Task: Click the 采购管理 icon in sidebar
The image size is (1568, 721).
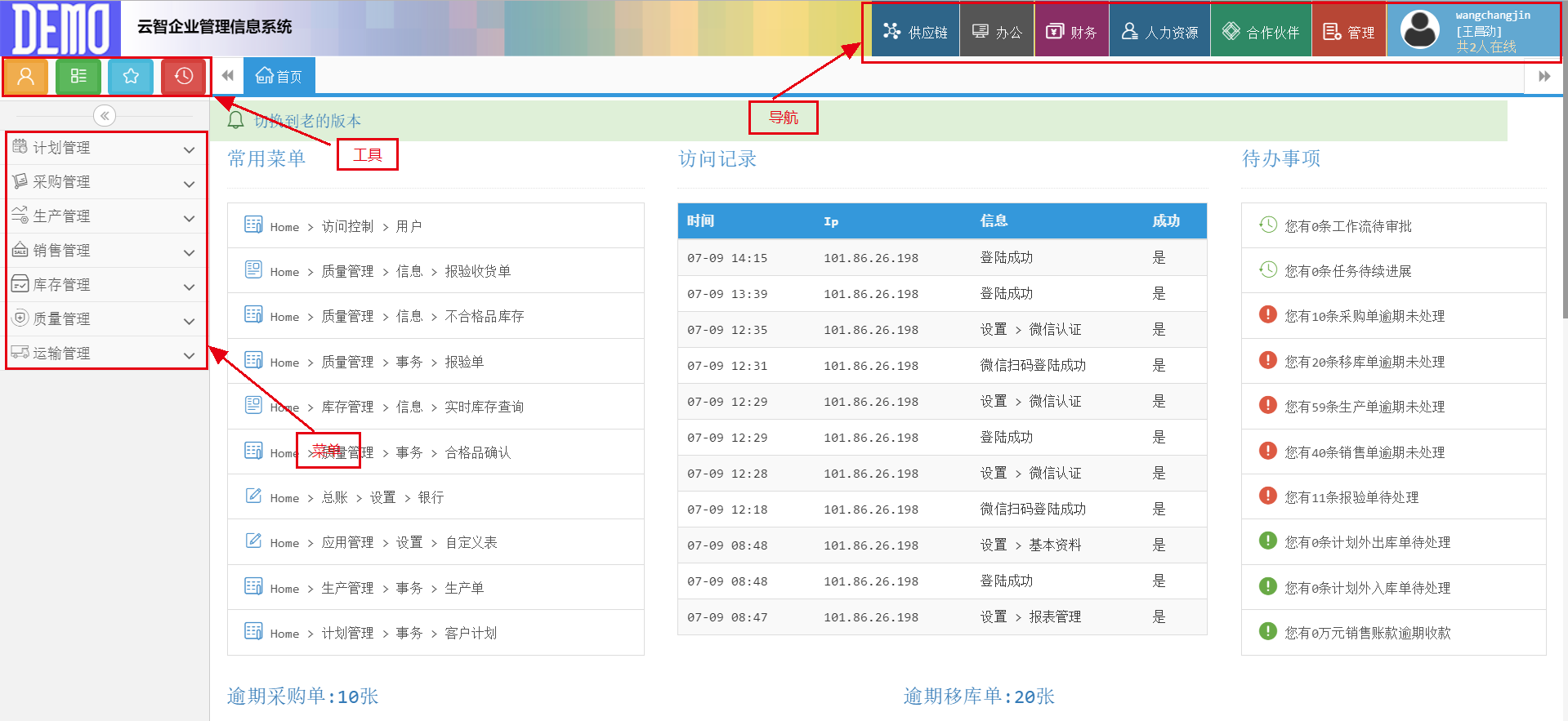Action: point(20,181)
